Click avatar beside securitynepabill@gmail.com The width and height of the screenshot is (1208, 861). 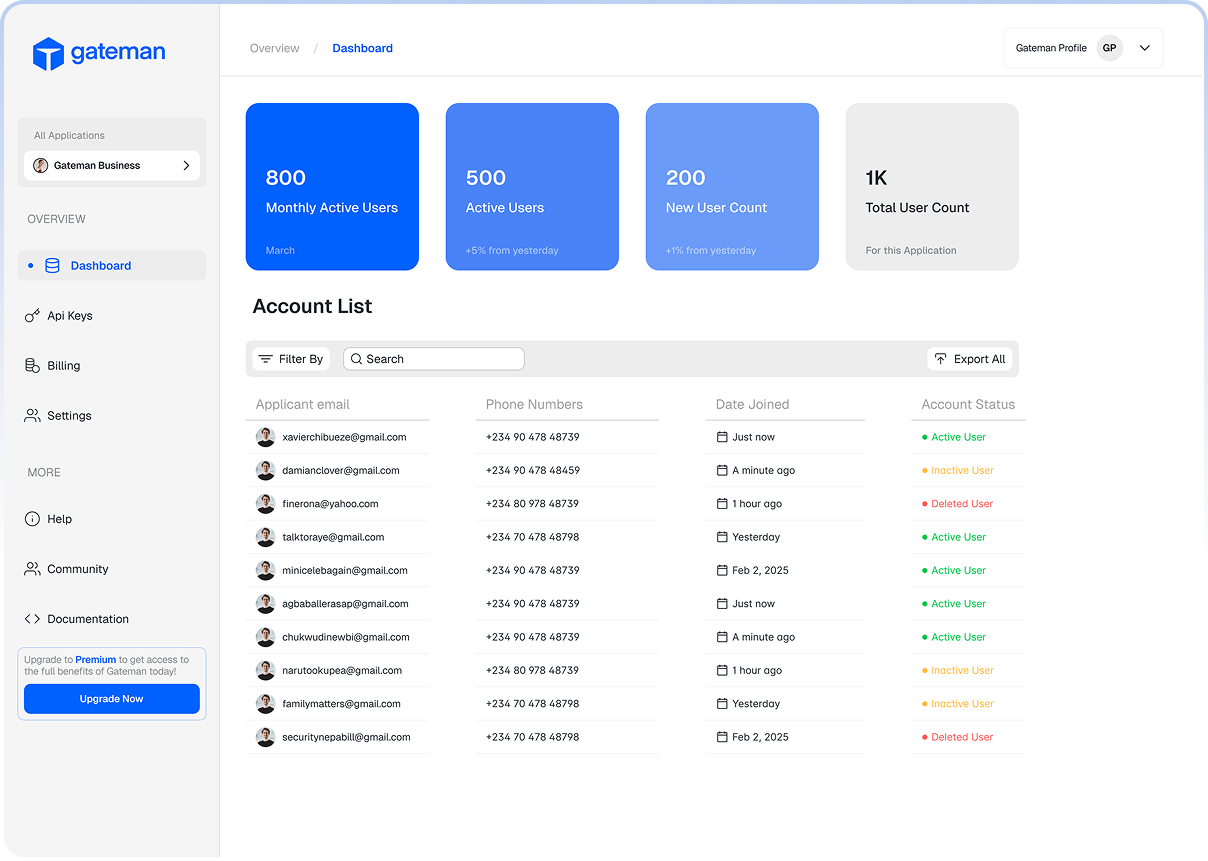coord(265,737)
